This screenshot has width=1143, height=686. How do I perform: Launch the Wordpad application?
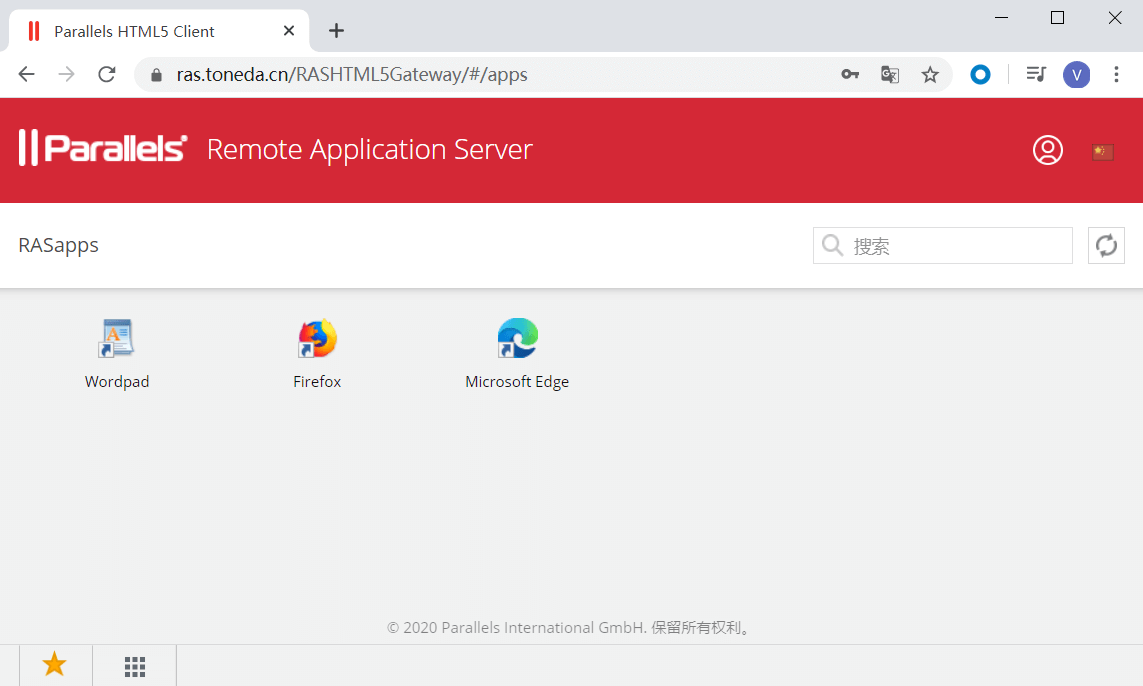coord(117,354)
